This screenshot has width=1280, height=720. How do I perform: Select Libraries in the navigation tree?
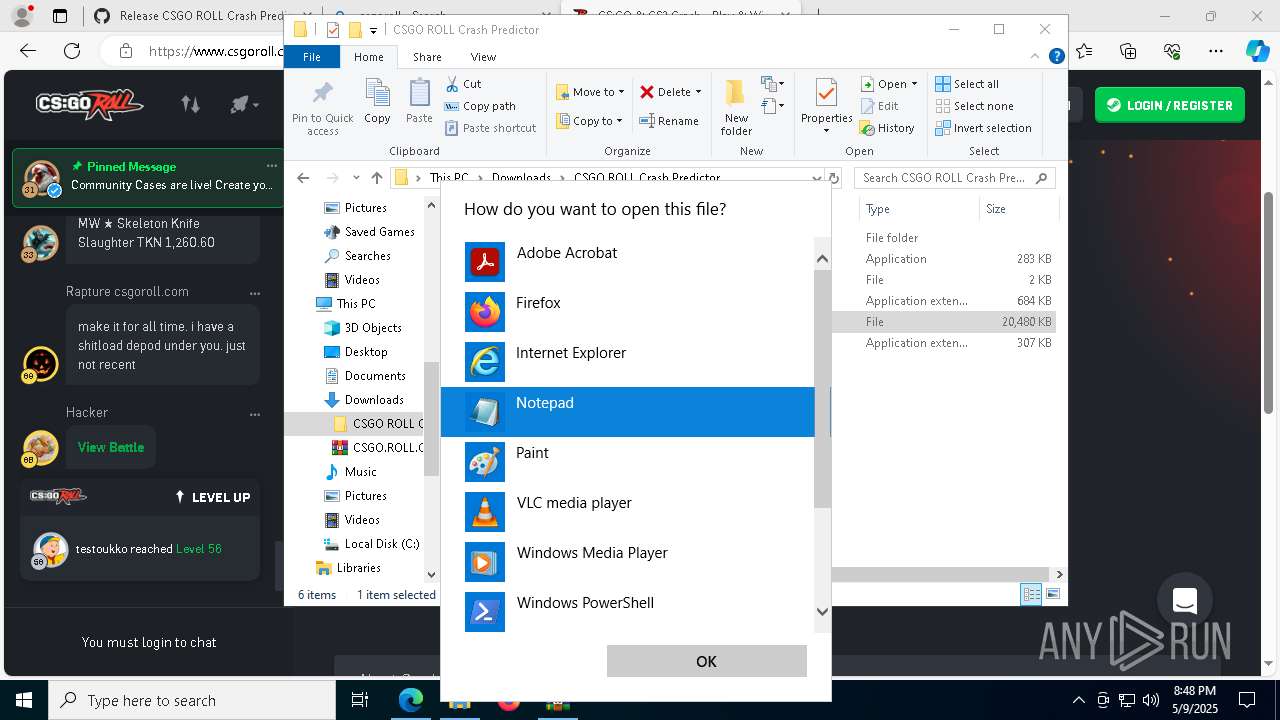[x=348, y=568]
